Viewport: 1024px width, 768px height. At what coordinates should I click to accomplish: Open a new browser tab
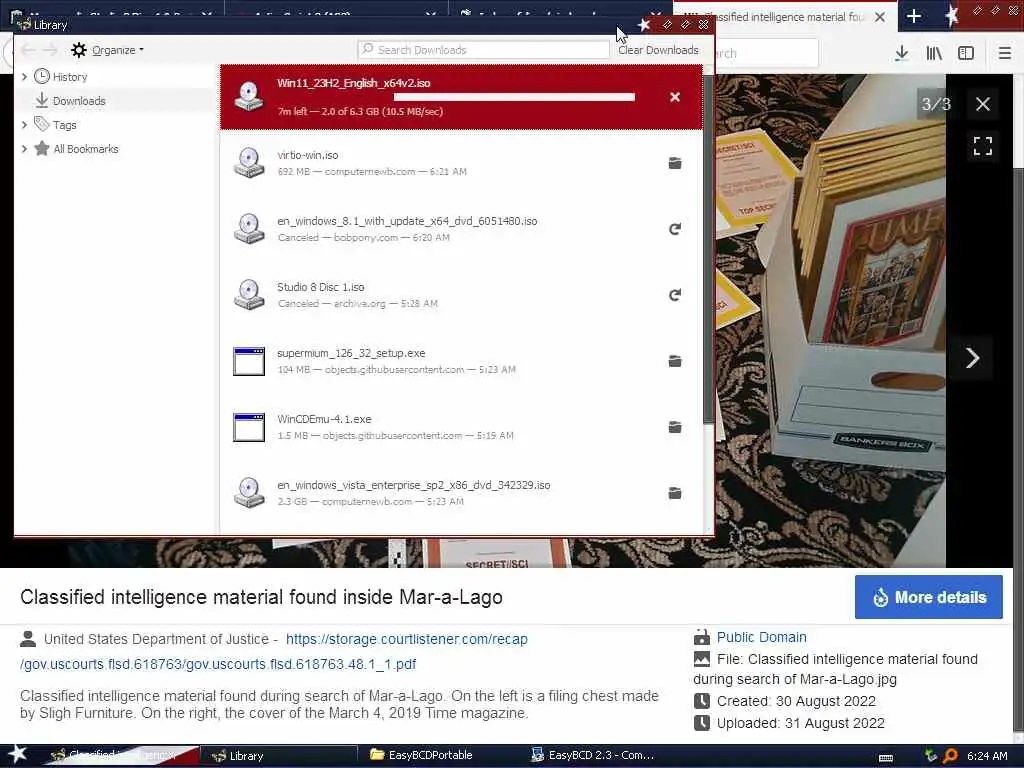pos(914,16)
